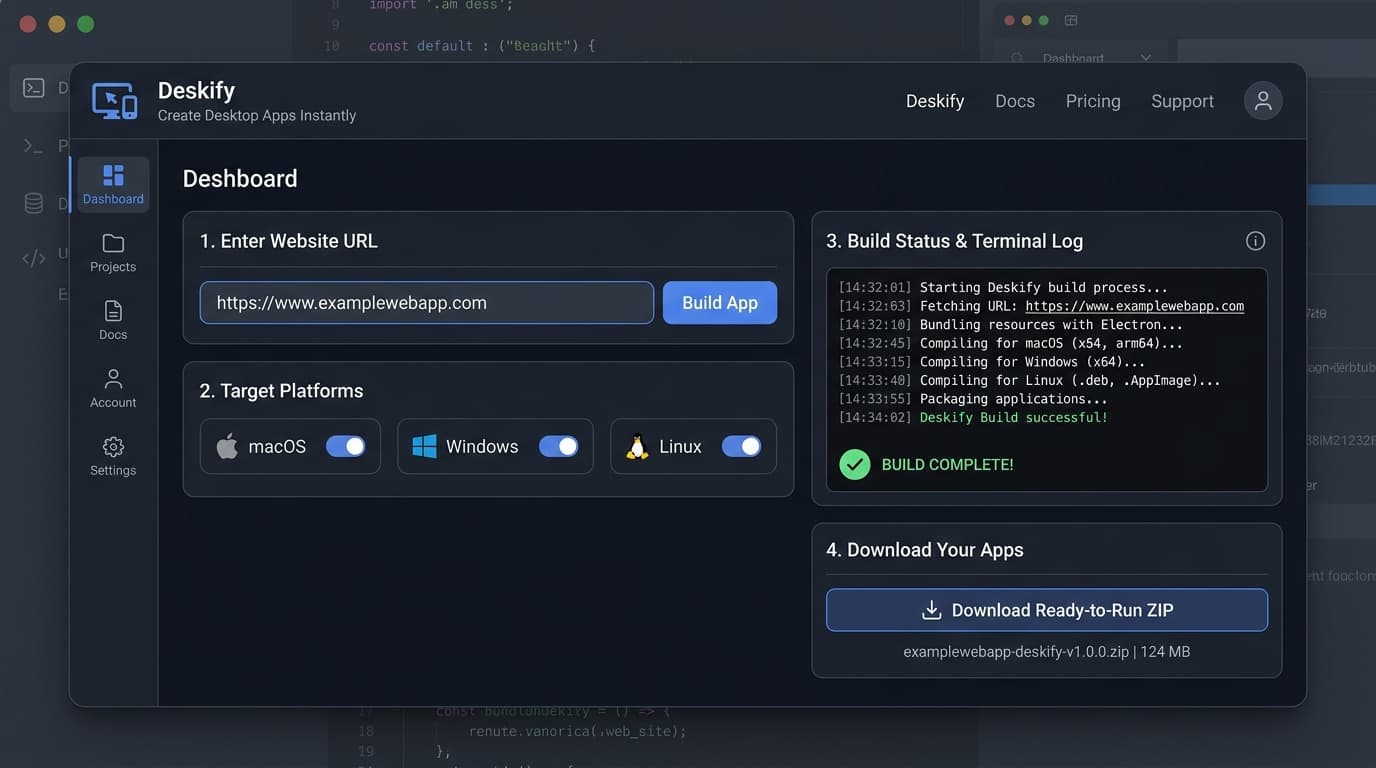The image size is (1376, 768).
Task: Click the green build complete checkmark
Action: click(x=855, y=464)
